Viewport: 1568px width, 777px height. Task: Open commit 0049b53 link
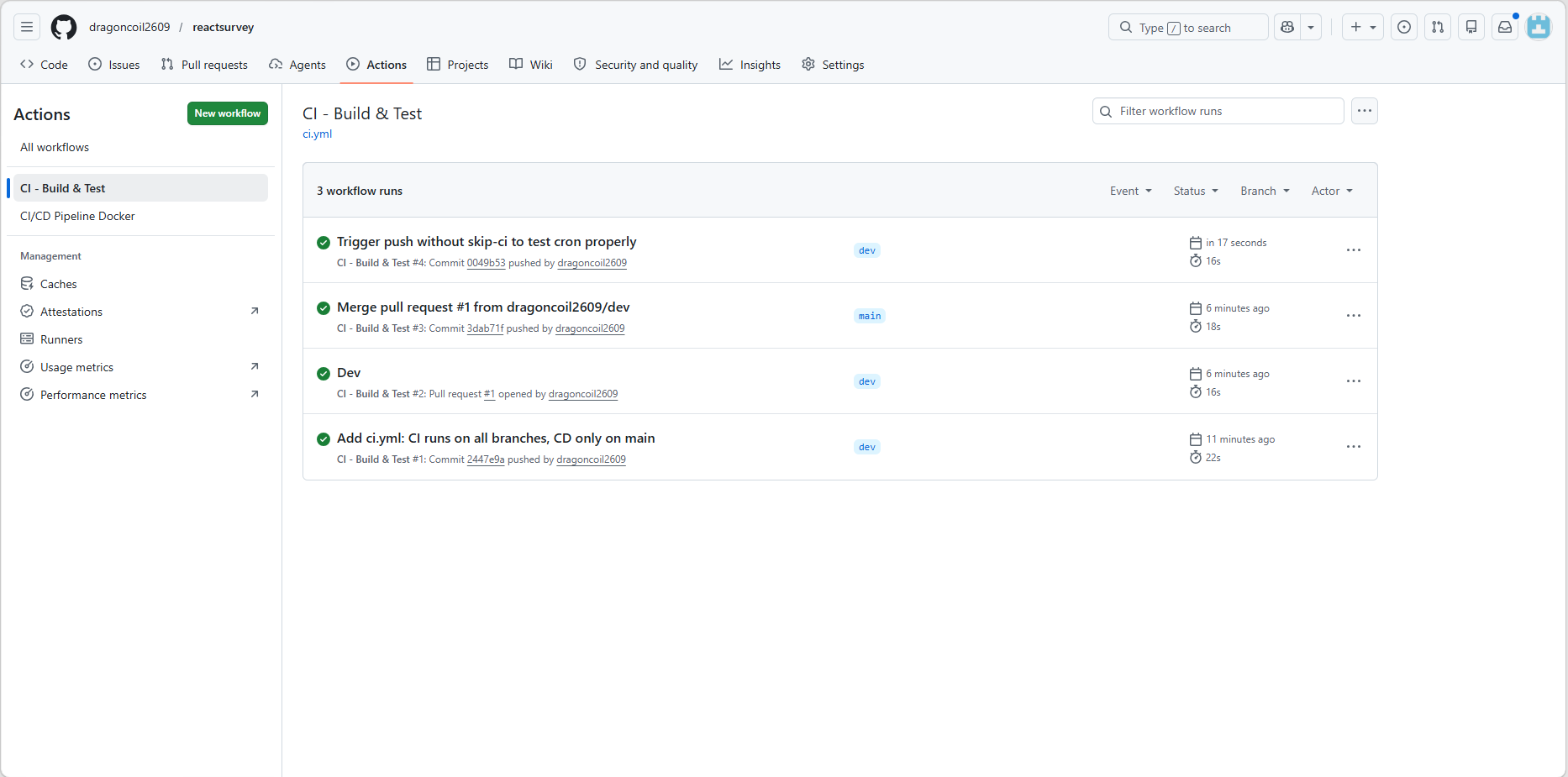[x=487, y=263]
